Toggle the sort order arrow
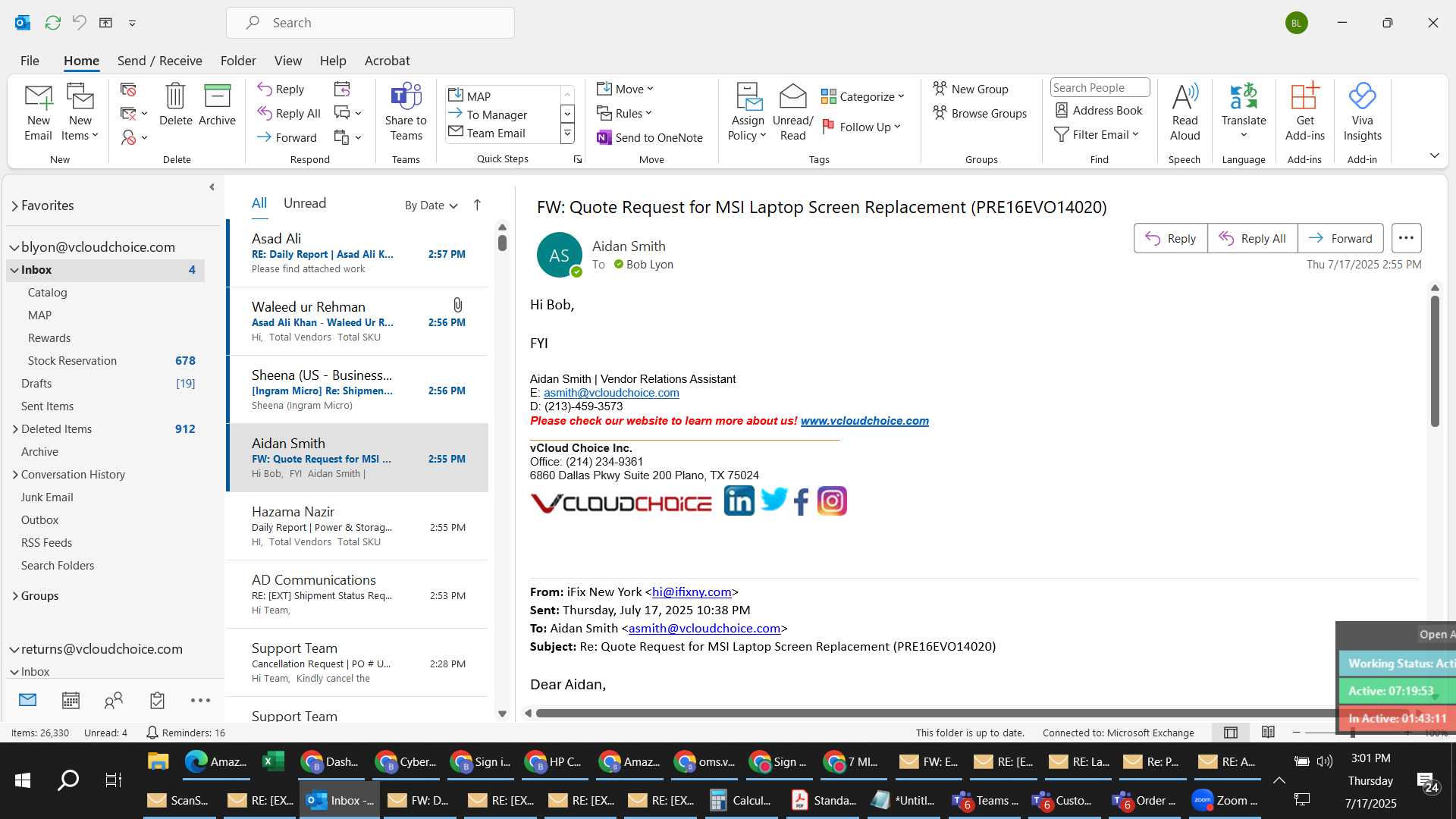 pyautogui.click(x=477, y=205)
